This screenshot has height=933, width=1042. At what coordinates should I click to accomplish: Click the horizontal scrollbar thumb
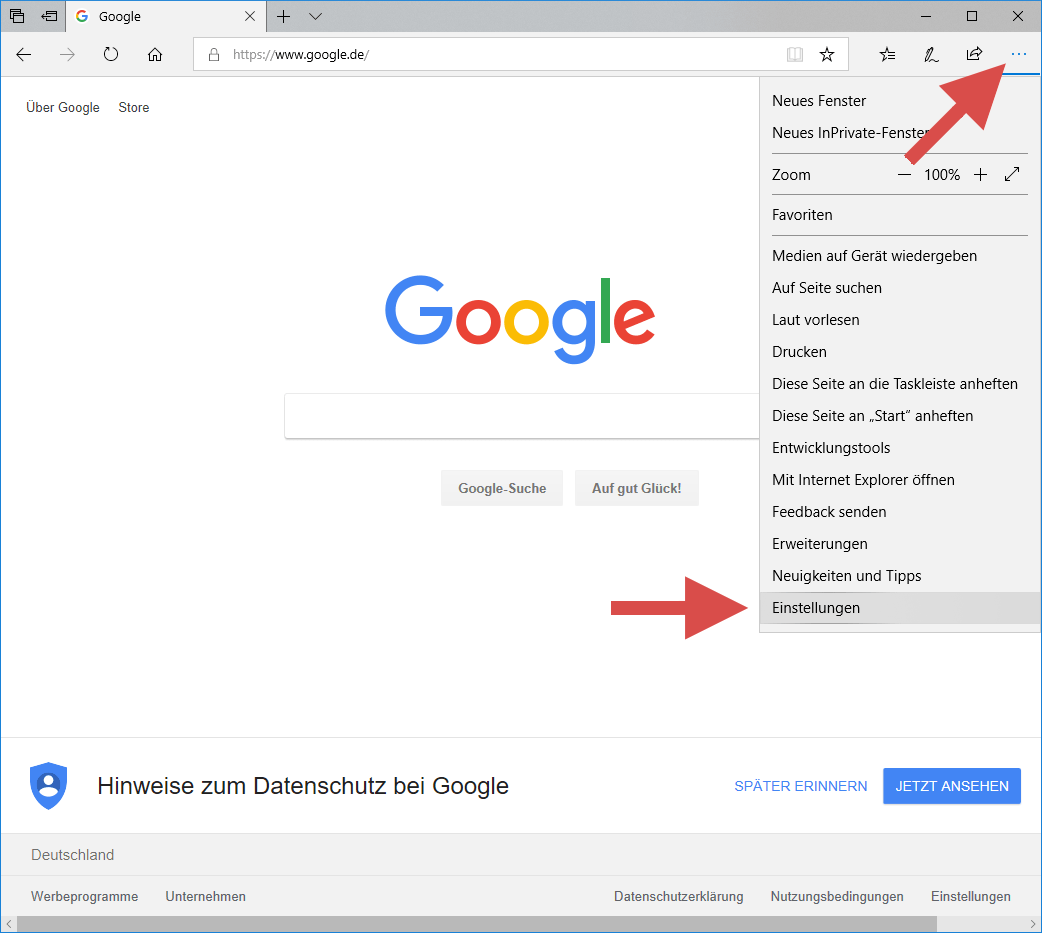(x=476, y=924)
